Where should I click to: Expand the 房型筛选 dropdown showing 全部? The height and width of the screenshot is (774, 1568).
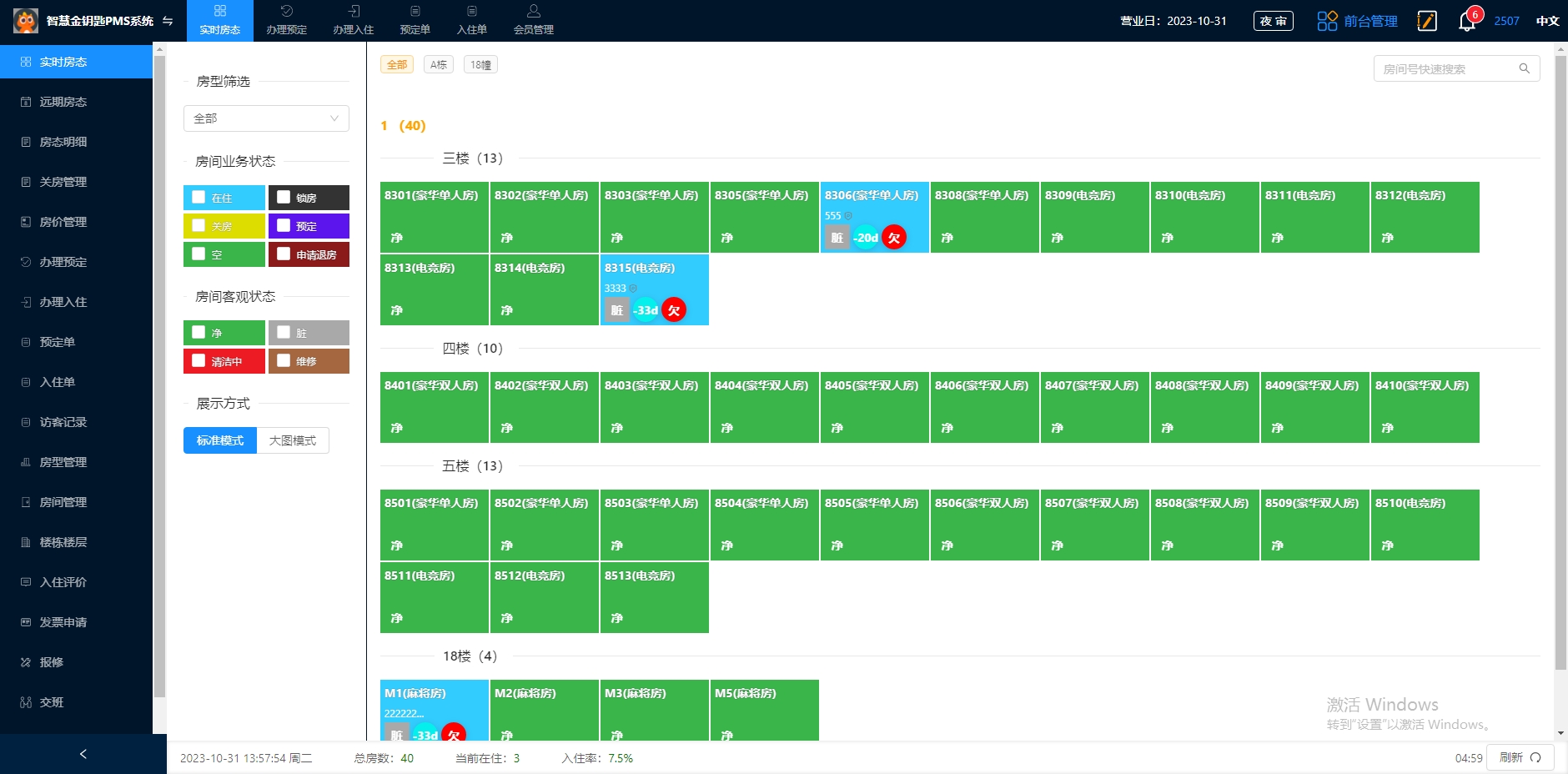coord(266,118)
